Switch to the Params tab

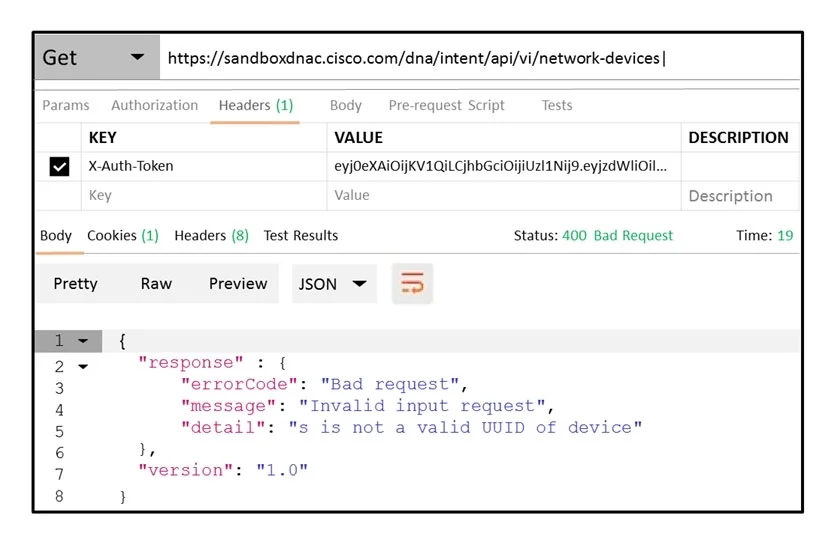(66, 105)
